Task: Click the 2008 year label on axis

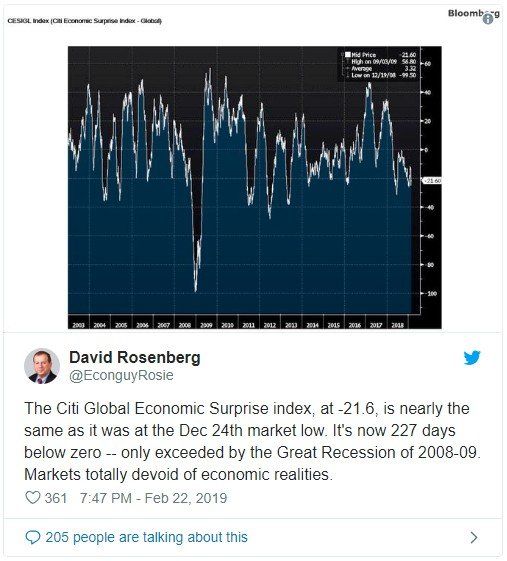Action: click(x=185, y=325)
